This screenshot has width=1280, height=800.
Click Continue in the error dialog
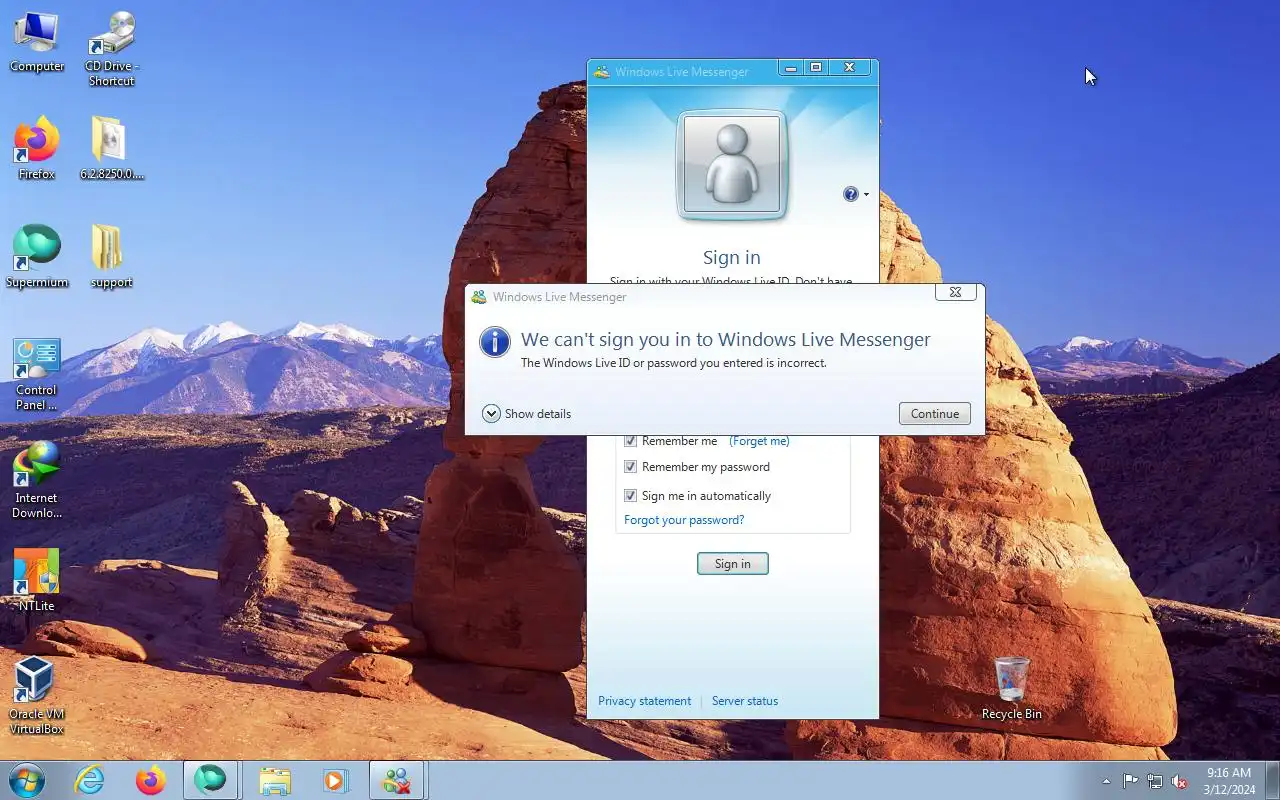[935, 414]
